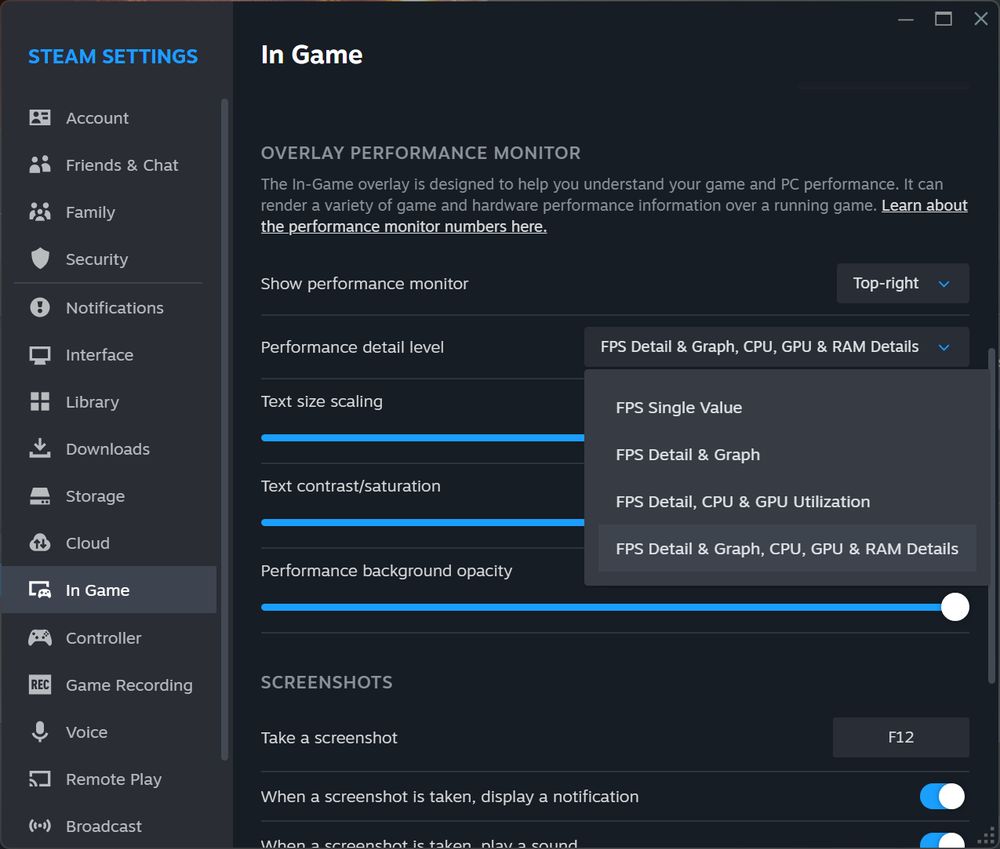Screen dimensions: 1000x849
Task: Close the Steam Settings window
Action: pyautogui.click(x=981, y=19)
